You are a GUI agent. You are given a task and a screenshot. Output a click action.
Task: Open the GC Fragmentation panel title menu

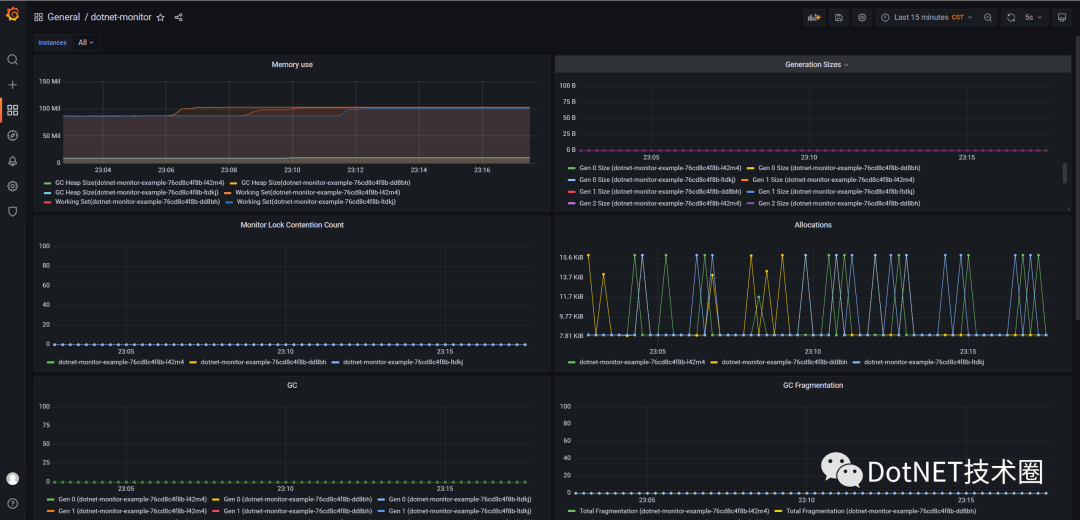click(x=813, y=385)
